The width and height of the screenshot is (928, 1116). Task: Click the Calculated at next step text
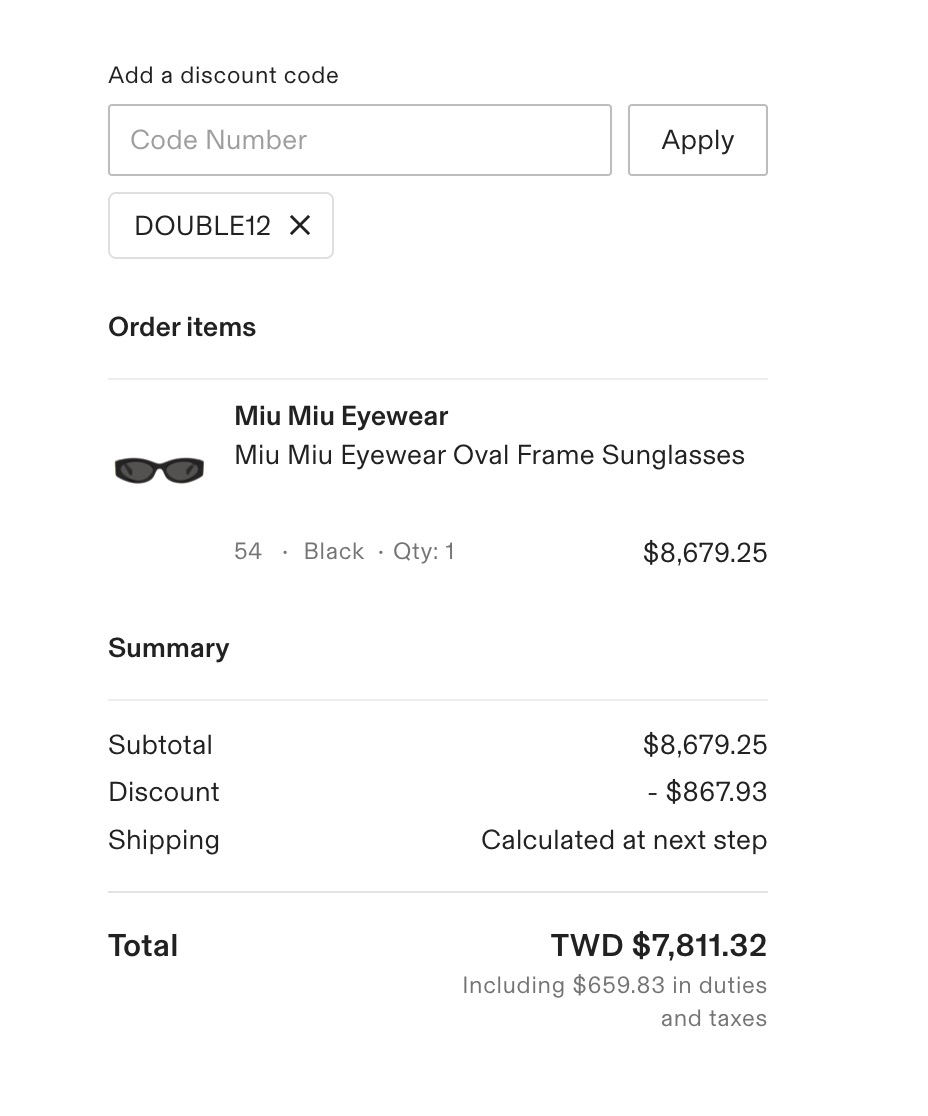tap(623, 840)
